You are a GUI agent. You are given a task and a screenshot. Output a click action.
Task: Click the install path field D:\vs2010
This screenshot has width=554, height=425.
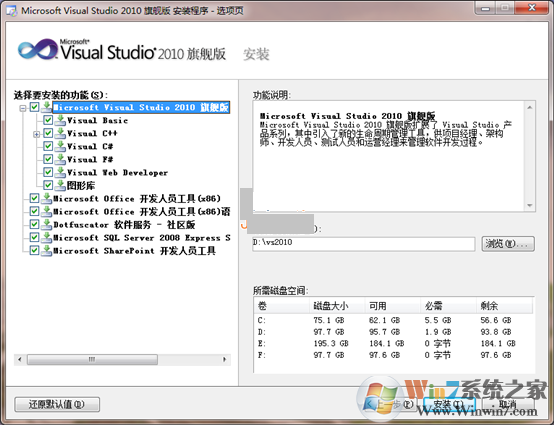pos(364,244)
